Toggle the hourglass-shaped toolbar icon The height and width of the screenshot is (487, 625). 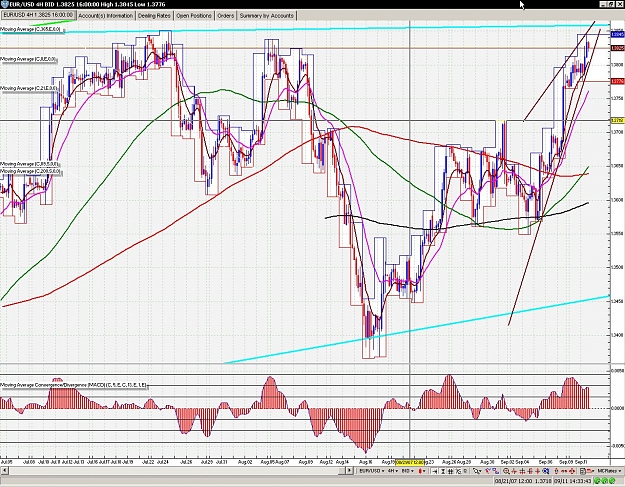(443, 471)
